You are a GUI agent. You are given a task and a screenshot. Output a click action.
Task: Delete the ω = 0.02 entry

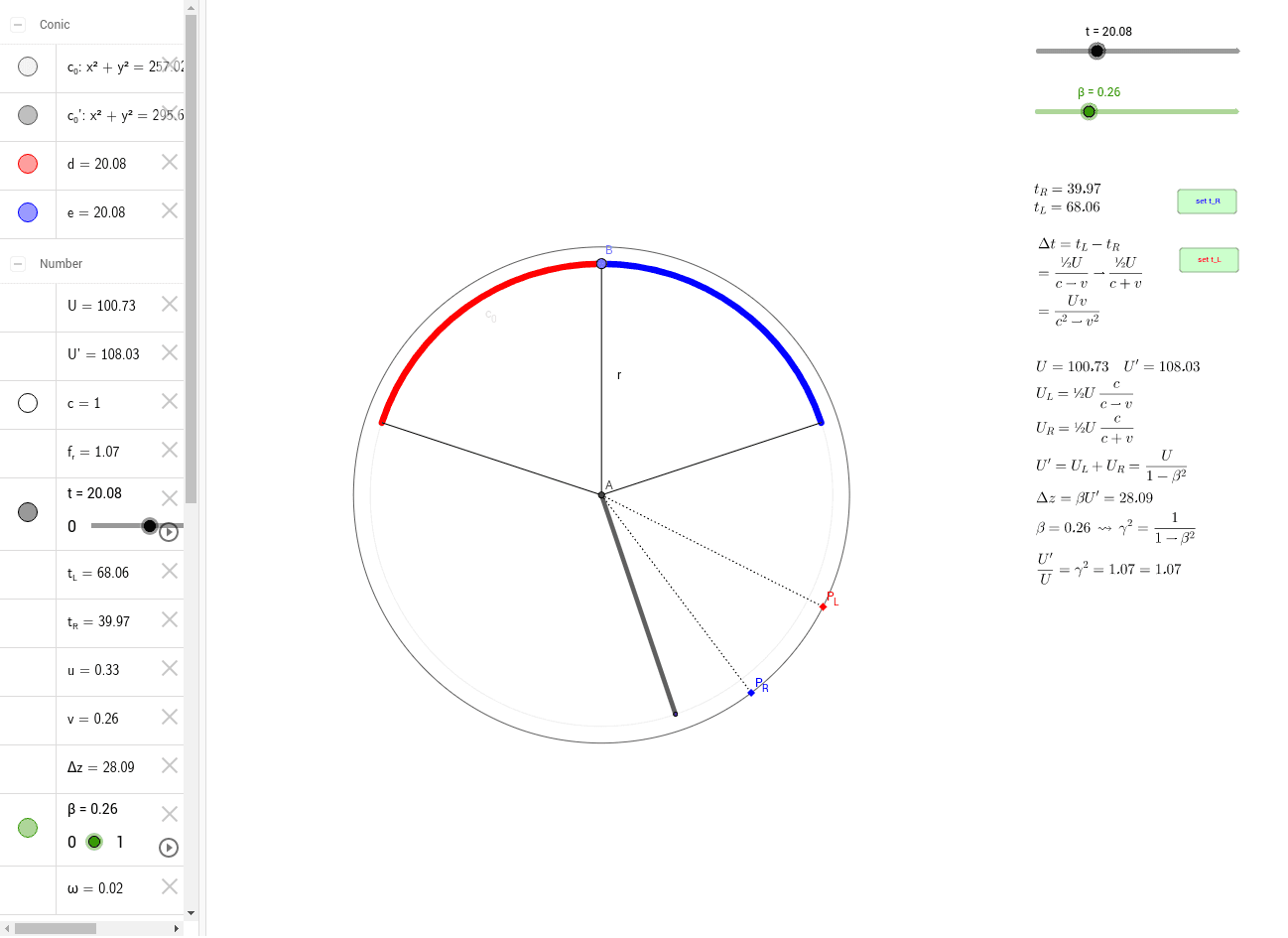[x=170, y=886]
